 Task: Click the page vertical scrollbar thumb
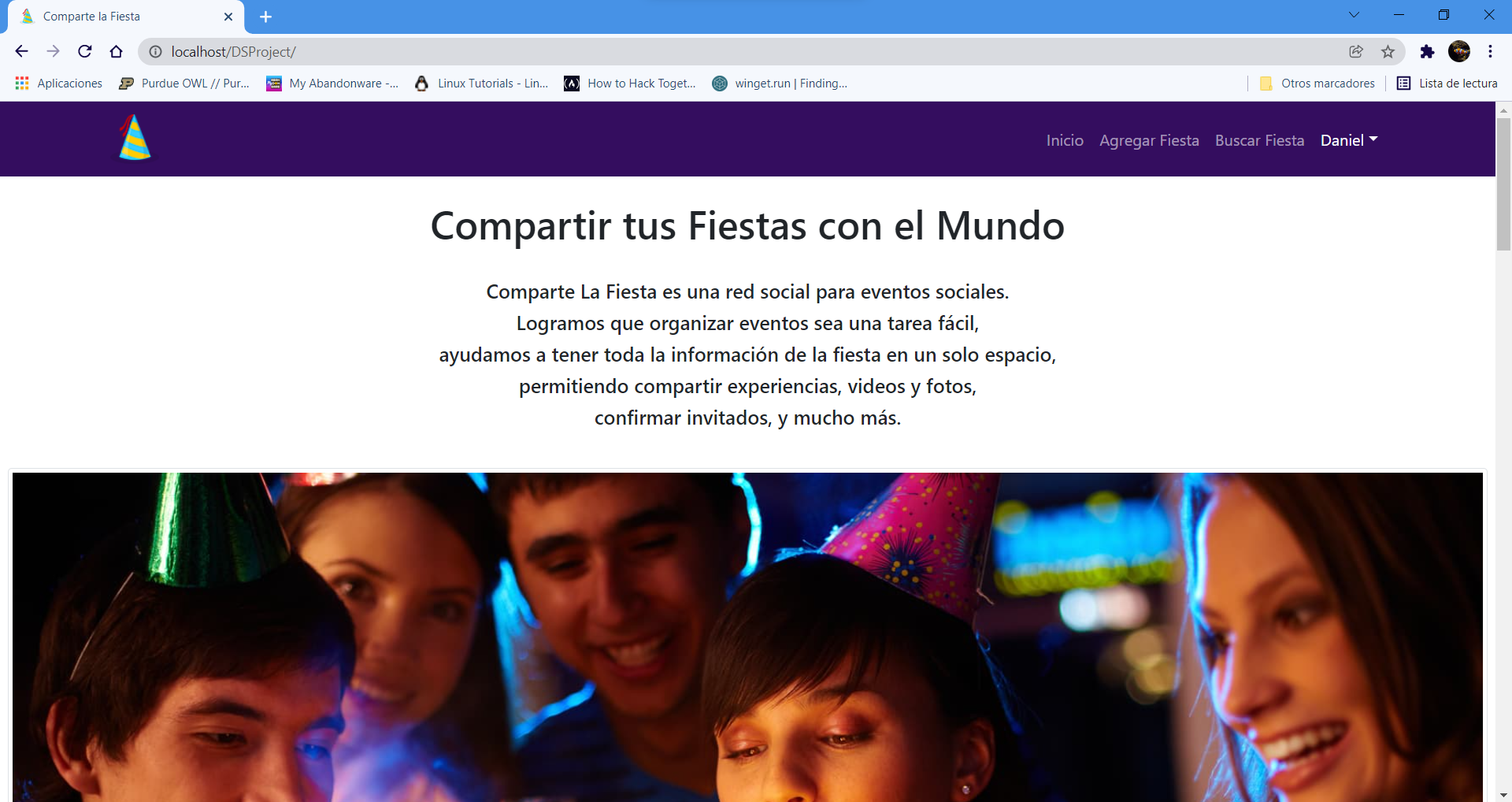click(x=1503, y=184)
